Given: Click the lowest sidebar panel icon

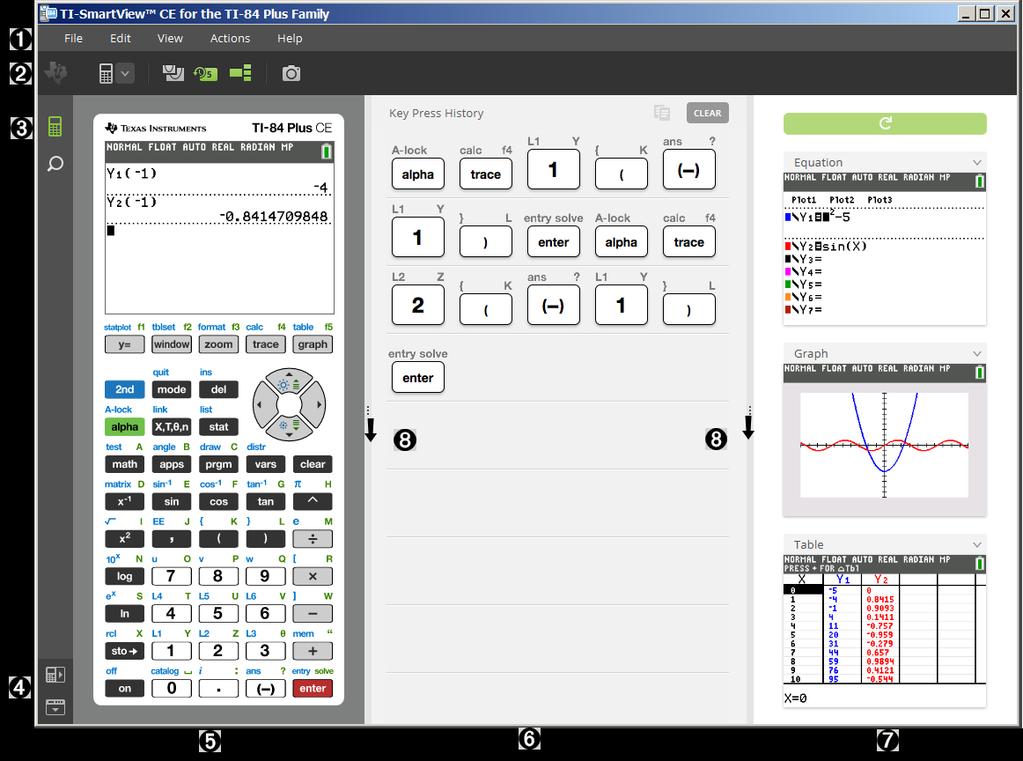Looking at the screenshot, I should pyautogui.click(x=55, y=707).
